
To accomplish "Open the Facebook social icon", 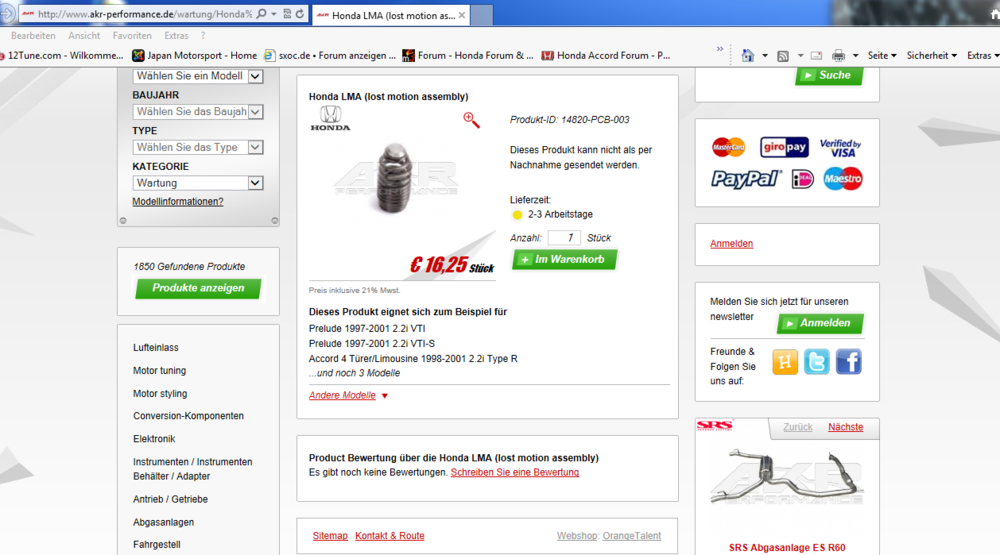I will pyautogui.click(x=849, y=361).
